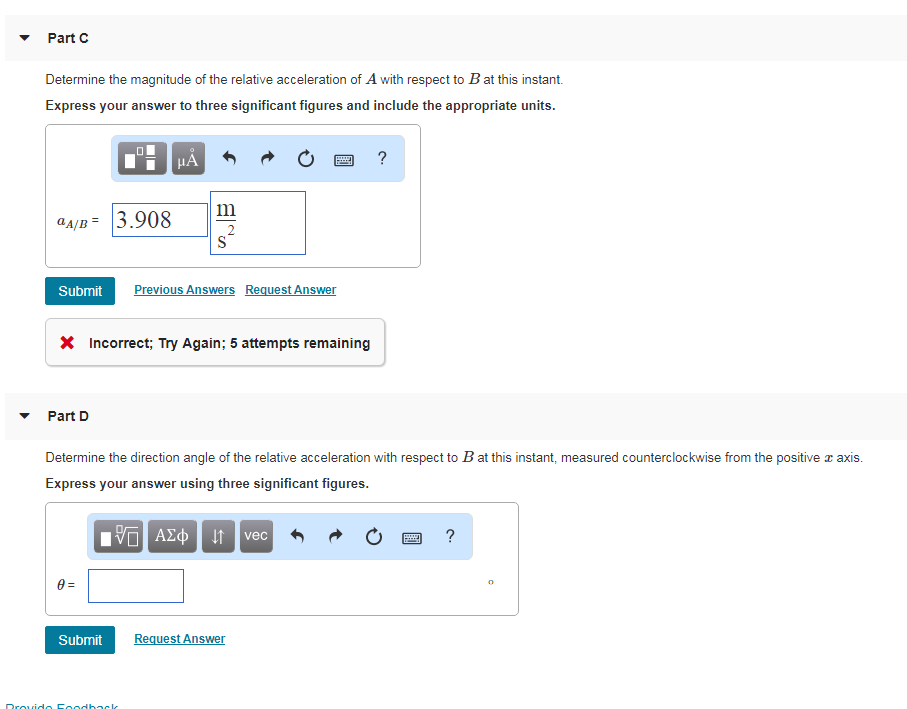Submit the Part C answer
The width and height of the screenshot is (907, 709).
pyautogui.click(x=80, y=291)
